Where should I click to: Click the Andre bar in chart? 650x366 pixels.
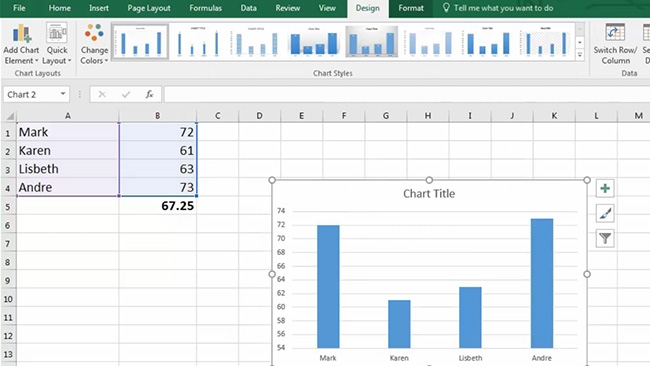(542, 283)
